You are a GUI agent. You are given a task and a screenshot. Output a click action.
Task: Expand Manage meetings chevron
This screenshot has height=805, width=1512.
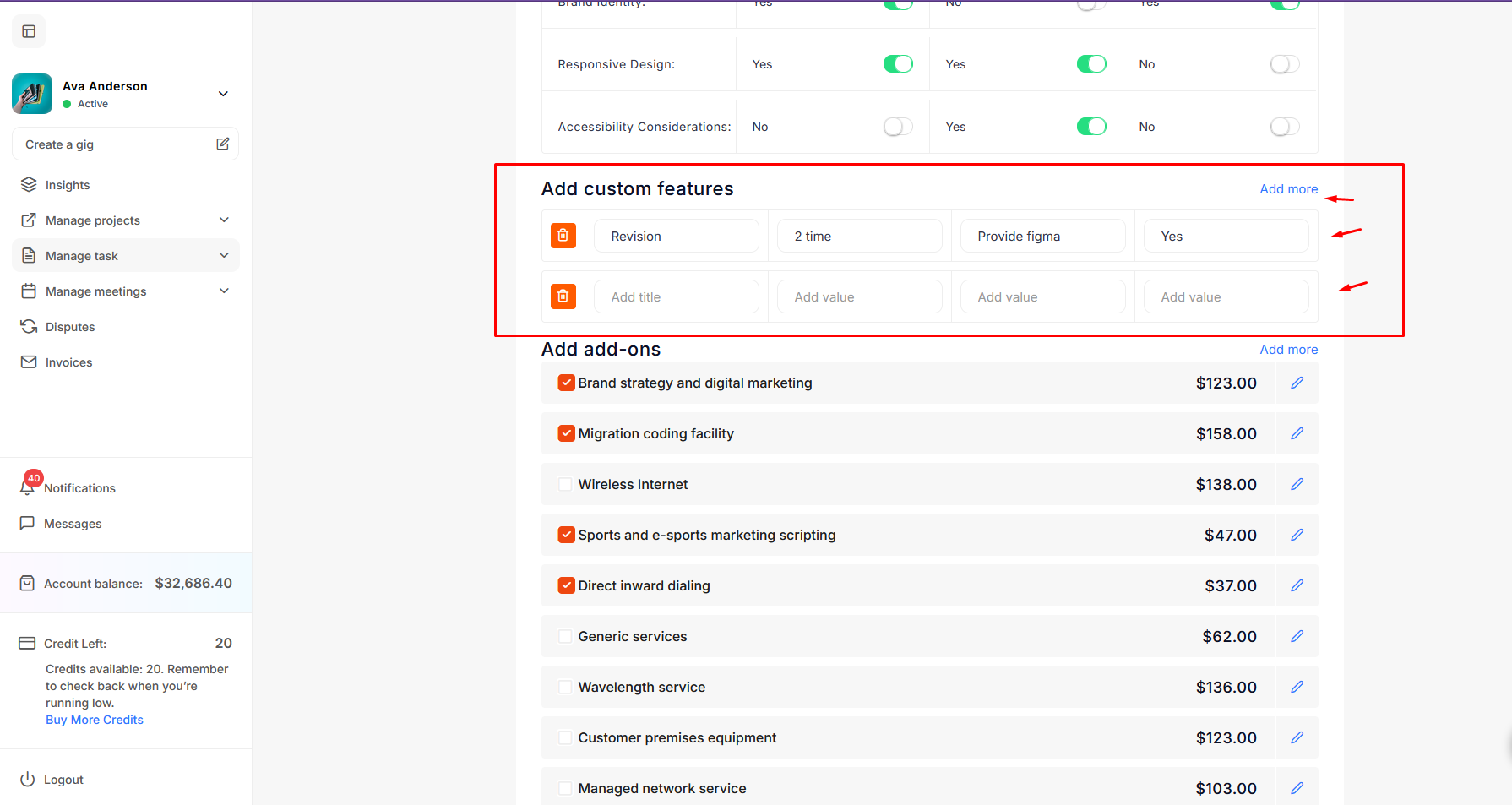pyautogui.click(x=224, y=291)
